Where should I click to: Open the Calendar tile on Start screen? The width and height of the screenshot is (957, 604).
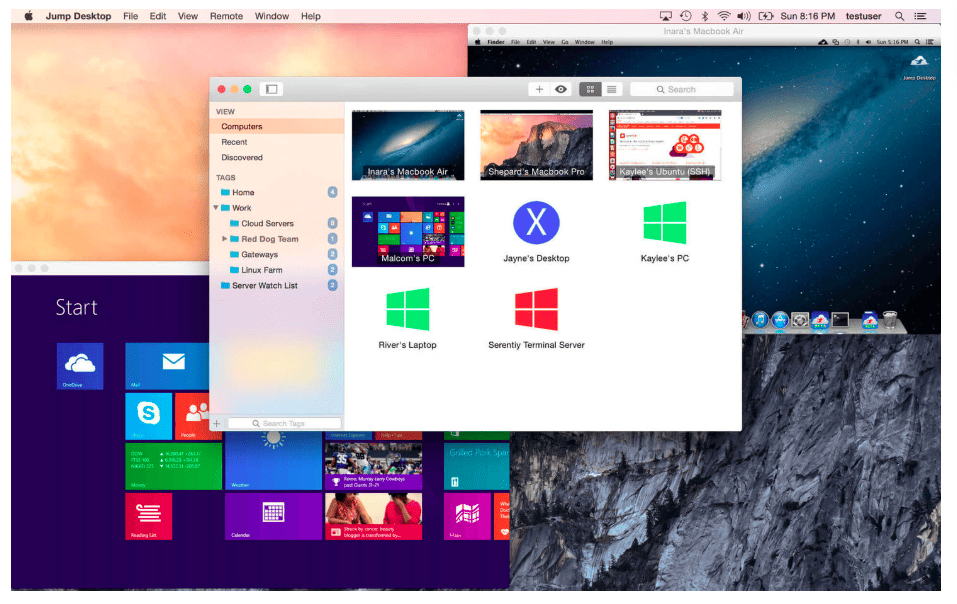coord(273,516)
